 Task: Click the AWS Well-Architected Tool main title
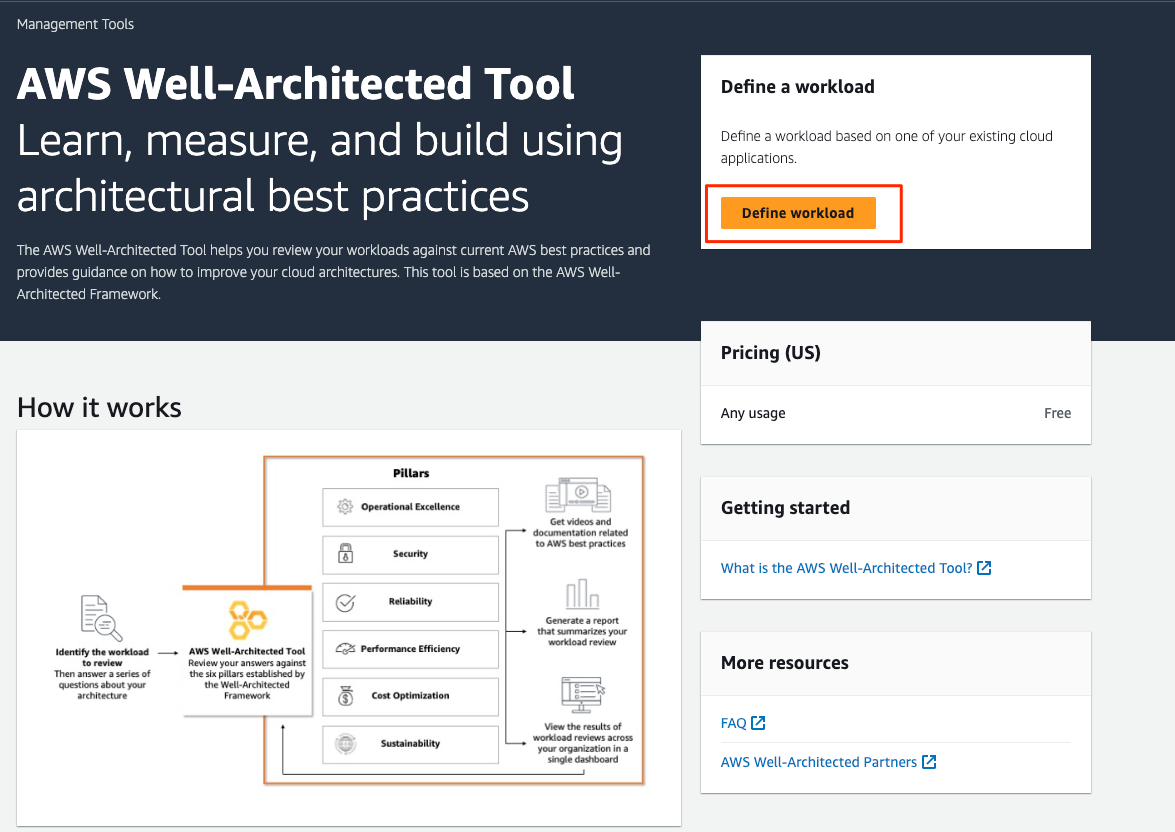pyautogui.click(x=296, y=83)
